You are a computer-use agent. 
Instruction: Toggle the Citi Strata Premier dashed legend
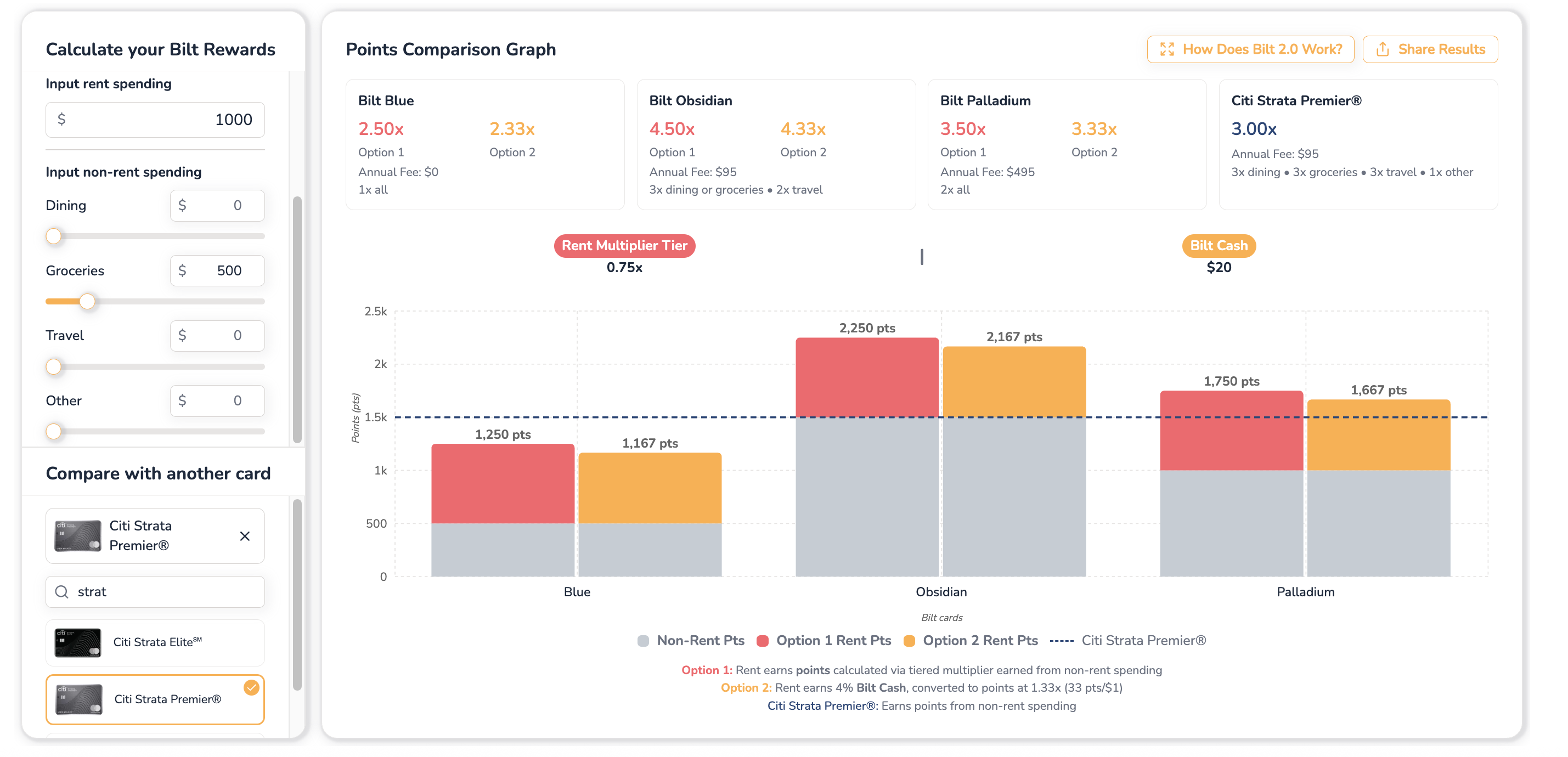(x=1062, y=640)
